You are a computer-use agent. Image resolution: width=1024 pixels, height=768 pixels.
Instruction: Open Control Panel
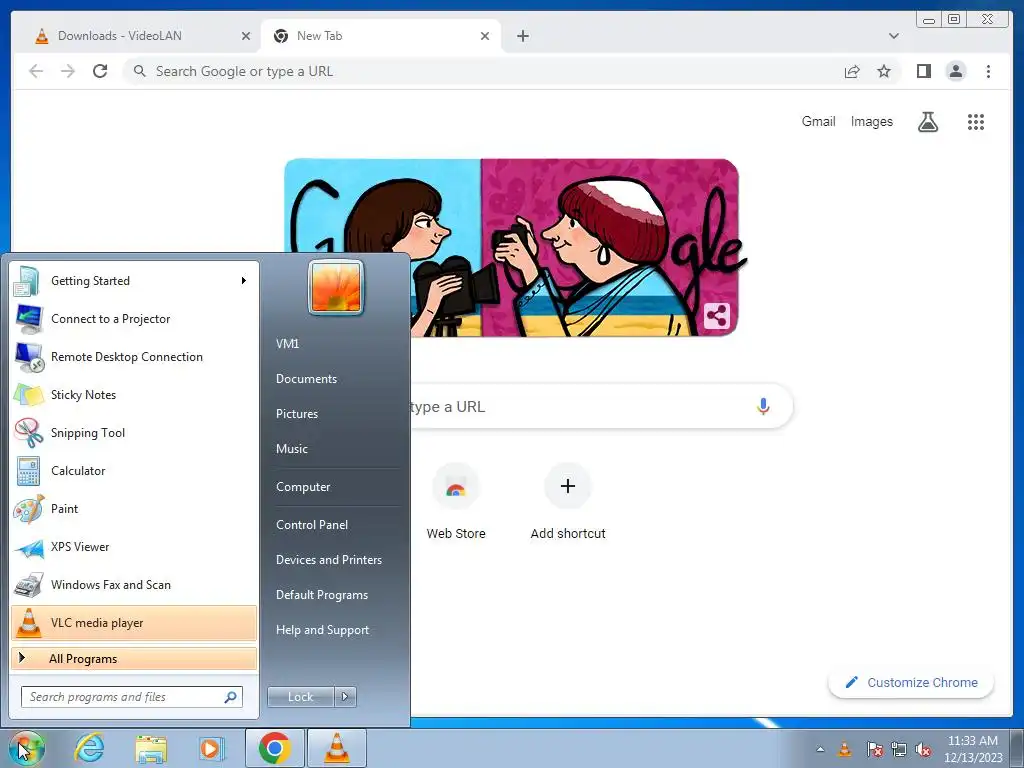[312, 525]
